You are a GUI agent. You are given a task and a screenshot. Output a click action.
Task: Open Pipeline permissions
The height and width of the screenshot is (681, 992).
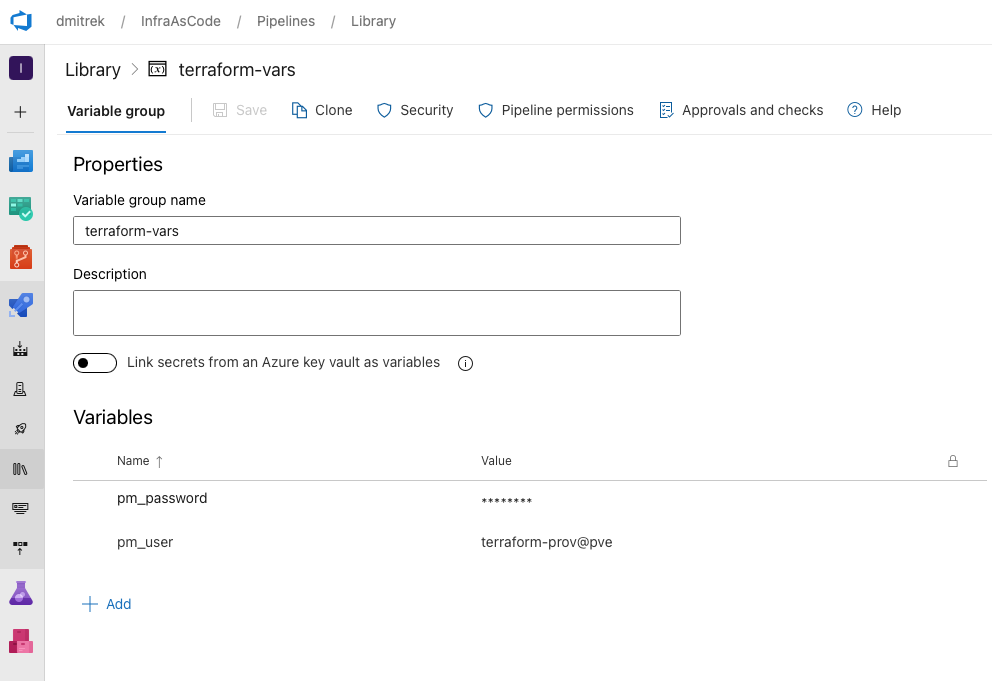point(556,110)
